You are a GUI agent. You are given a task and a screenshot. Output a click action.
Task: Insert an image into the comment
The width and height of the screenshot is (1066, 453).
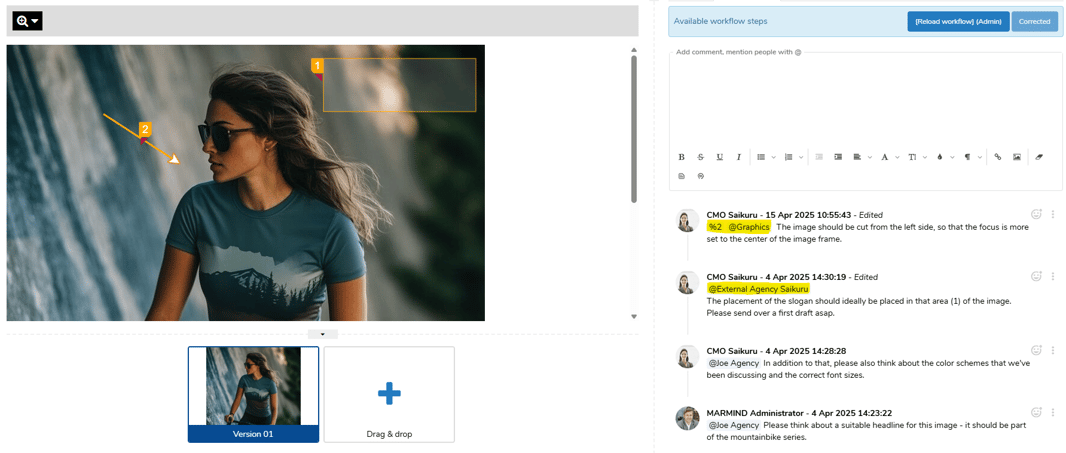1017,157
